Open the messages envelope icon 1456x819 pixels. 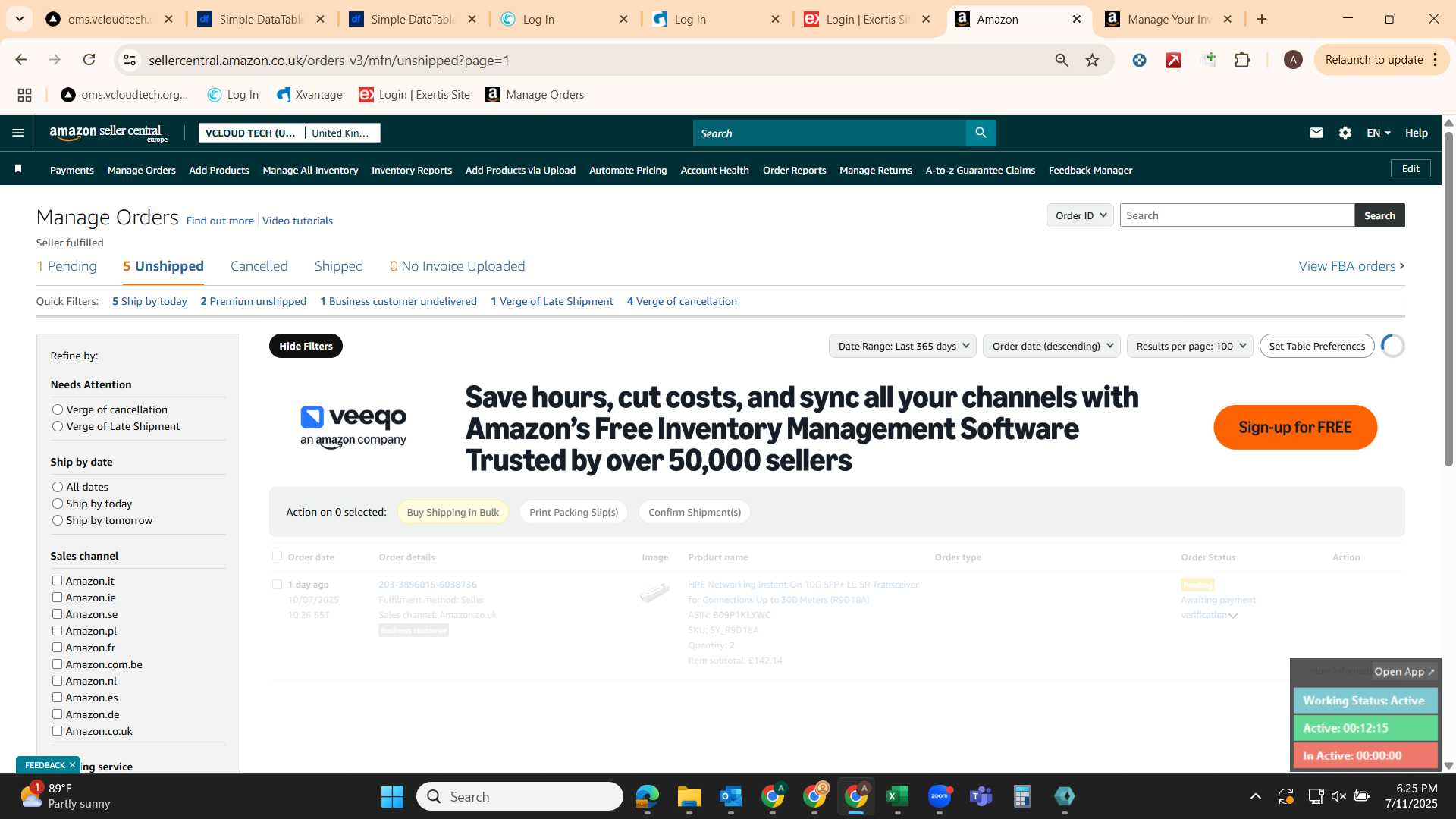click(1316, 133)
